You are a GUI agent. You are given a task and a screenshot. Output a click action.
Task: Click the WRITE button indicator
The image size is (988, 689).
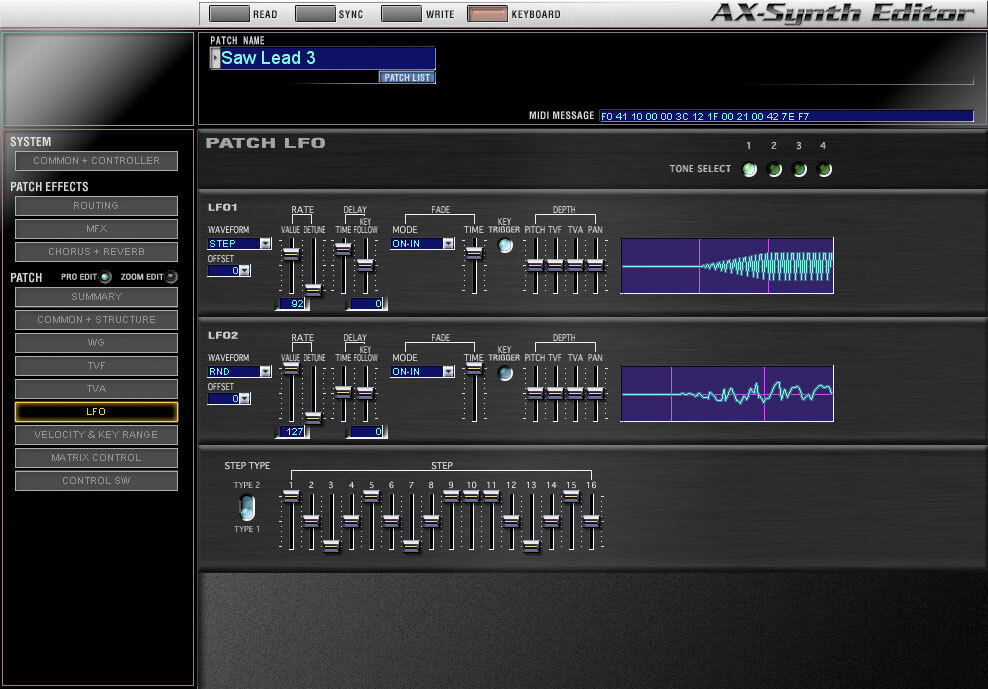(x=401, y=14)
